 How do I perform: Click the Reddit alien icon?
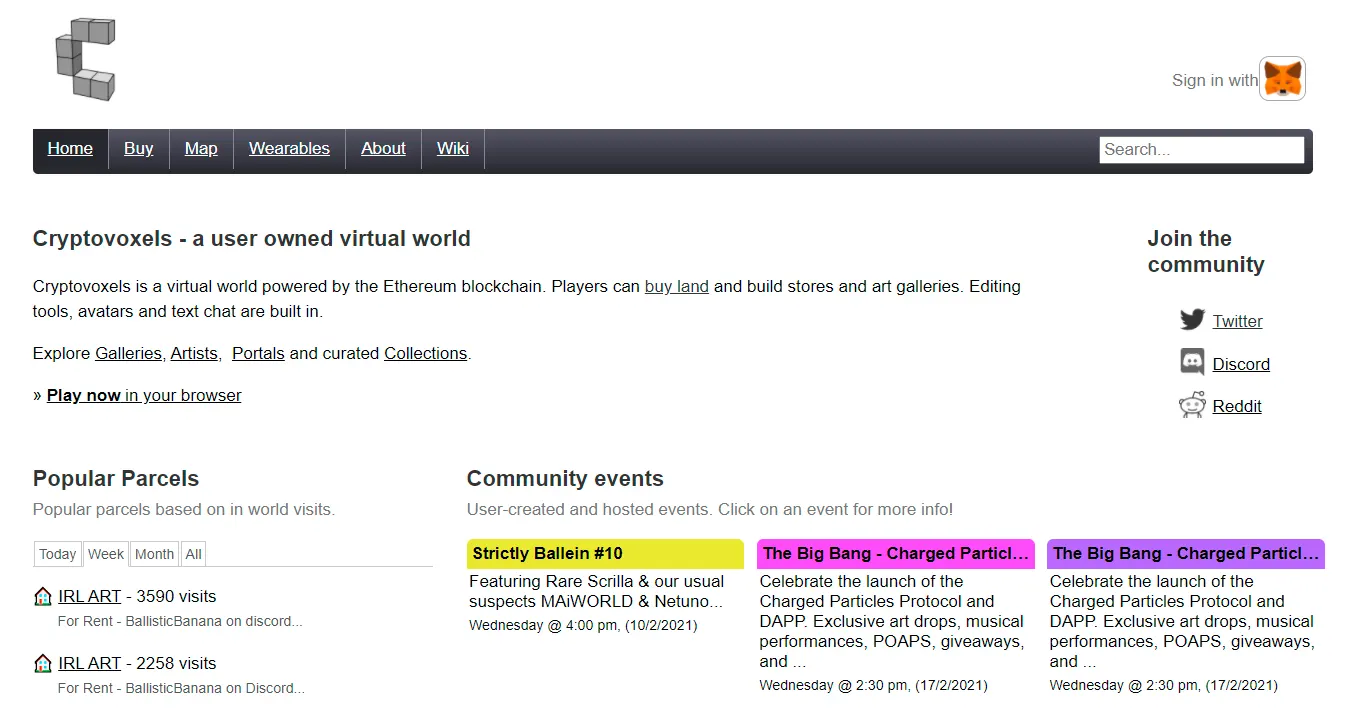[1192, 405]
